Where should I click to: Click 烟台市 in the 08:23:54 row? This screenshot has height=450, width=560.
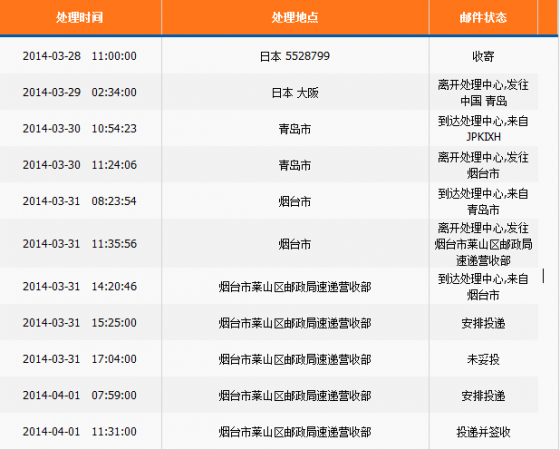[295, 201]
